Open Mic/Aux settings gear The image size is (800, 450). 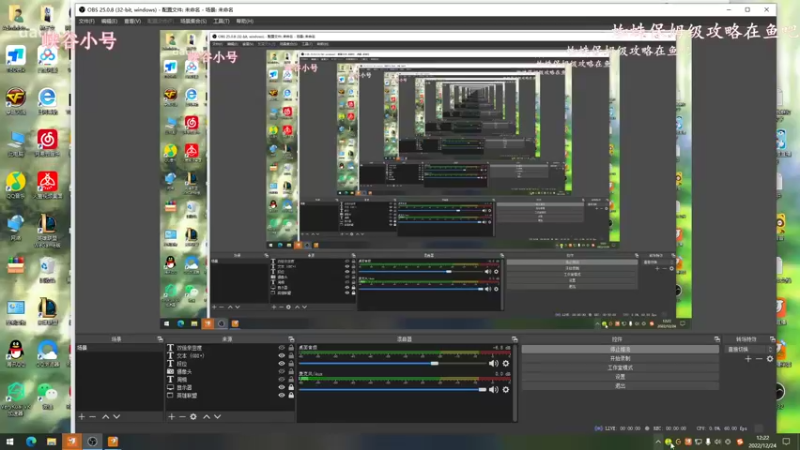506,389
